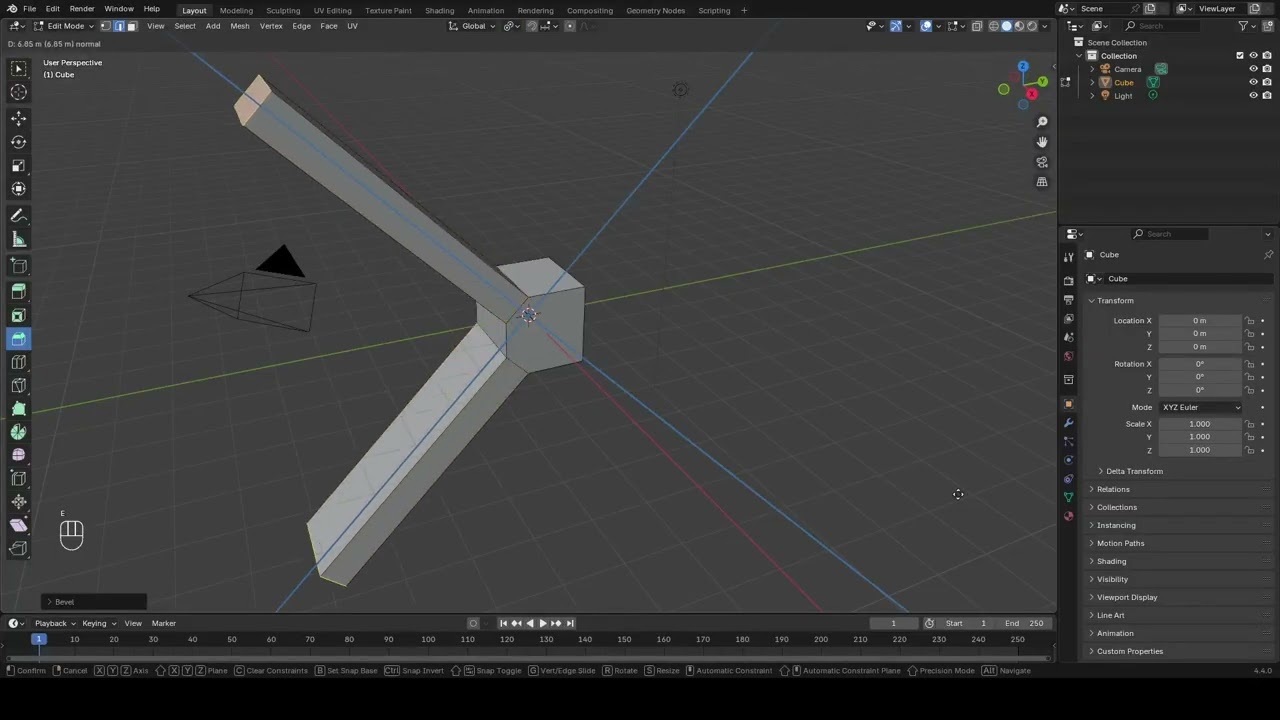Screen dimensions: 1280x720
Task: Select the Poly Build tool
Action: pyautogui.click(x=18, y=409)
